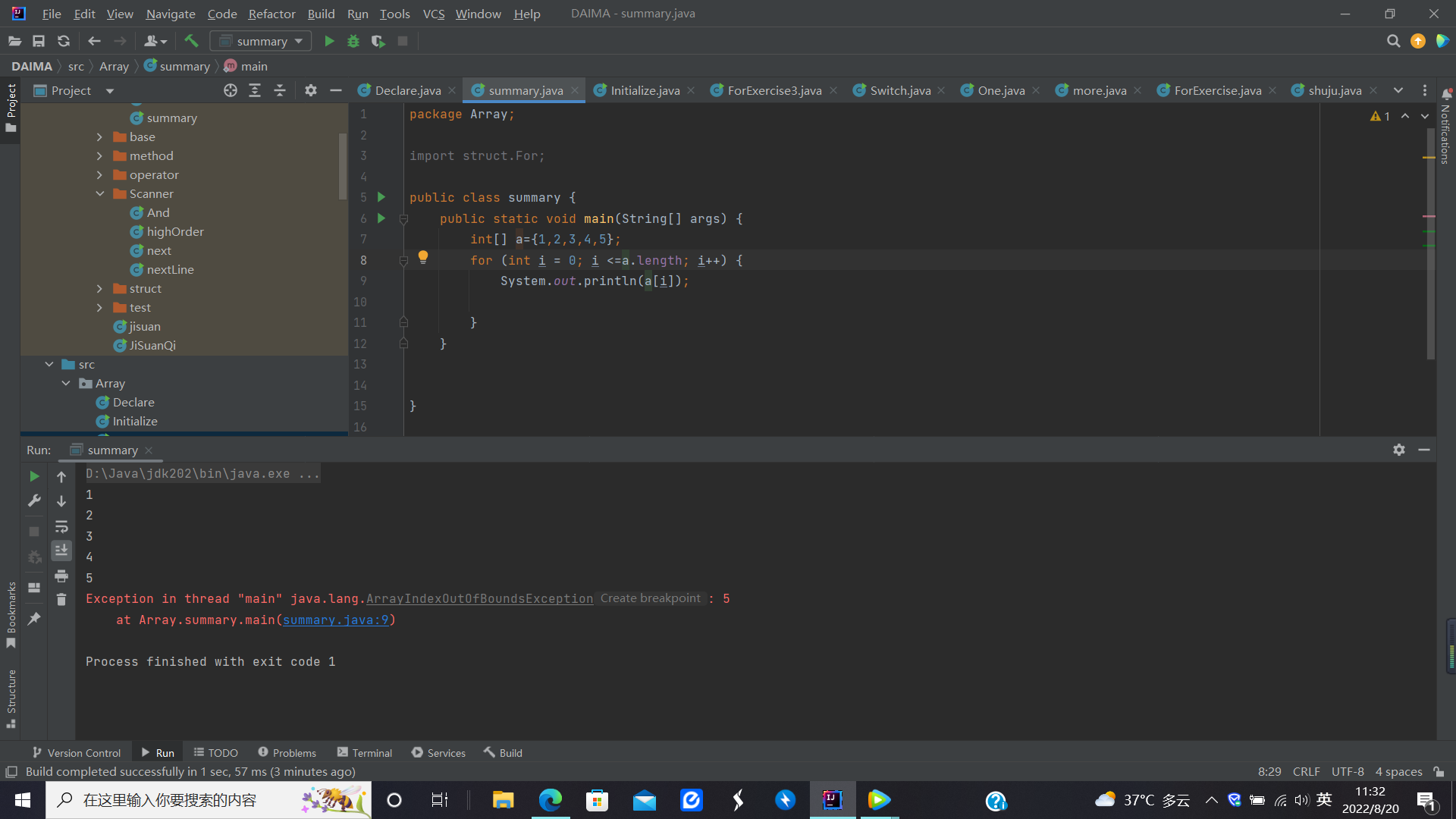Screen dimensions: 1456x819
Task: Switch to the Initialize.java tab
Action: pos(645,90)
